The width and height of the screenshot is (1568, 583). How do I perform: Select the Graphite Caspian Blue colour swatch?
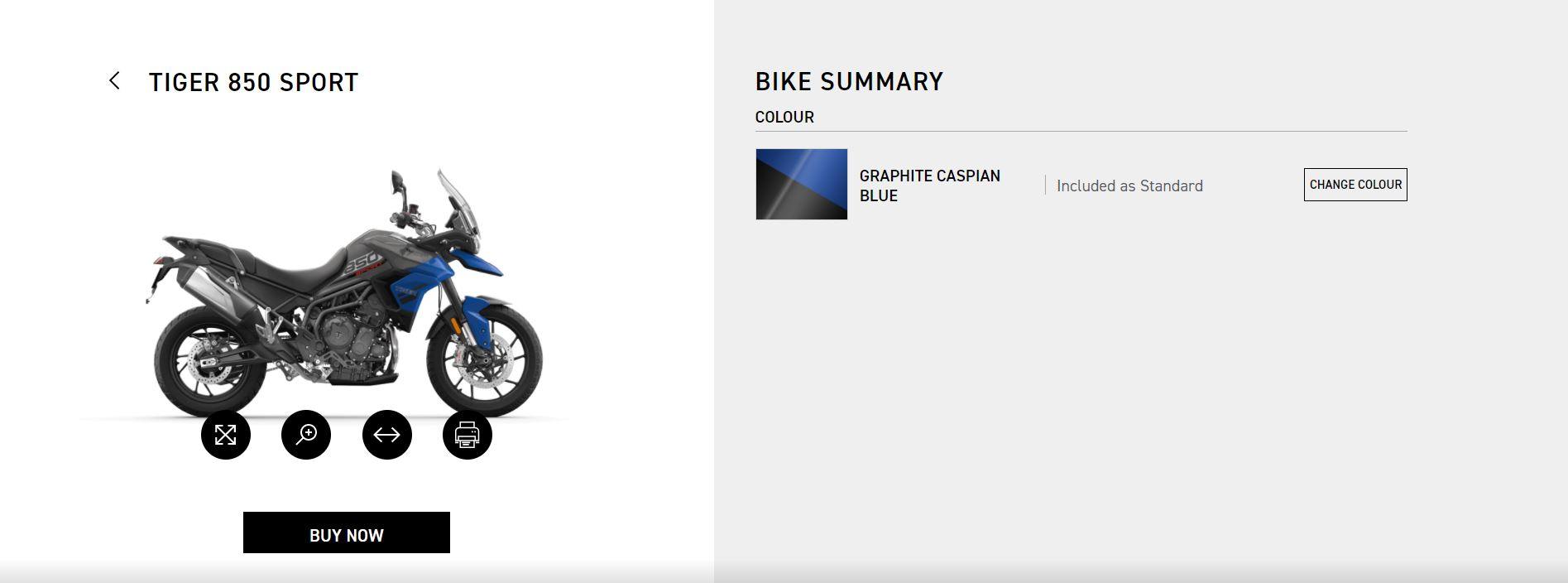[x=801, y=184]
